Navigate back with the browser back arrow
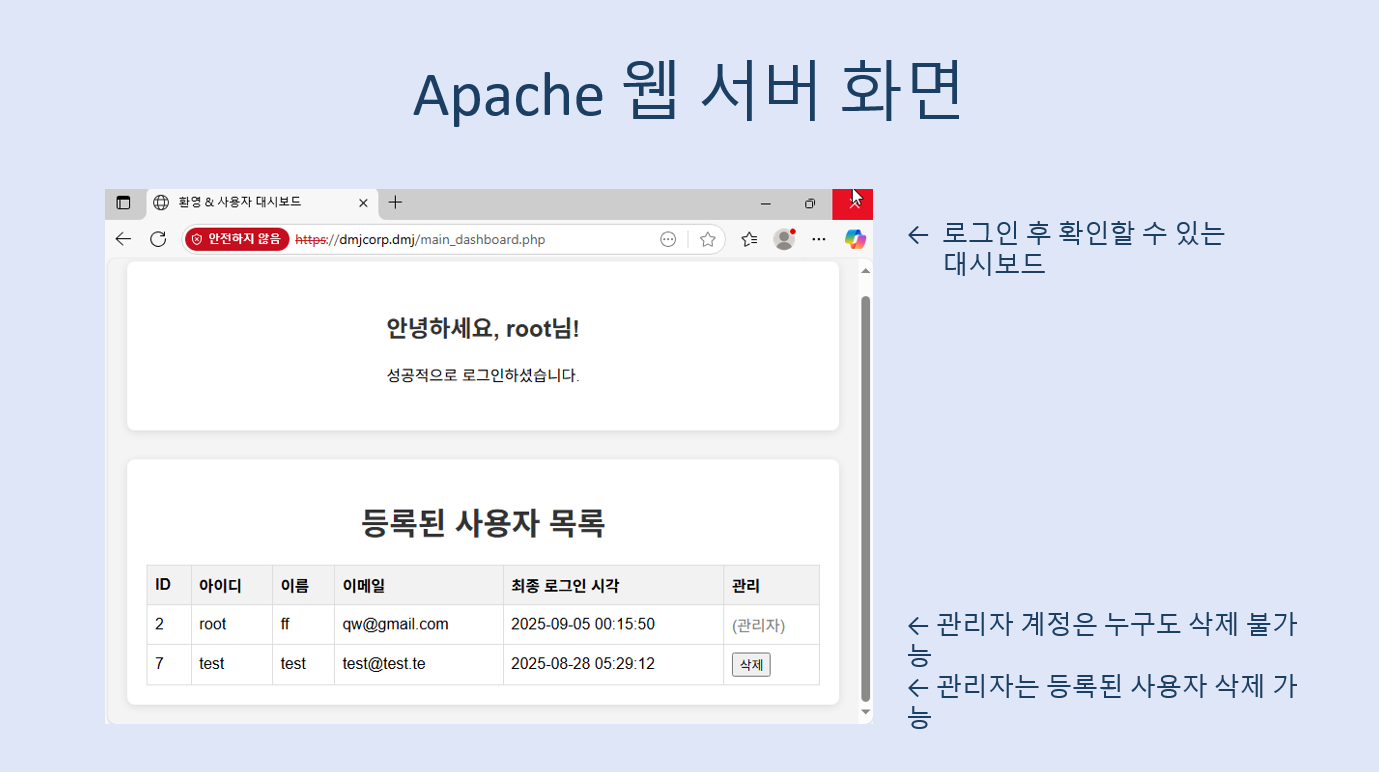 (x=122, y=239)
